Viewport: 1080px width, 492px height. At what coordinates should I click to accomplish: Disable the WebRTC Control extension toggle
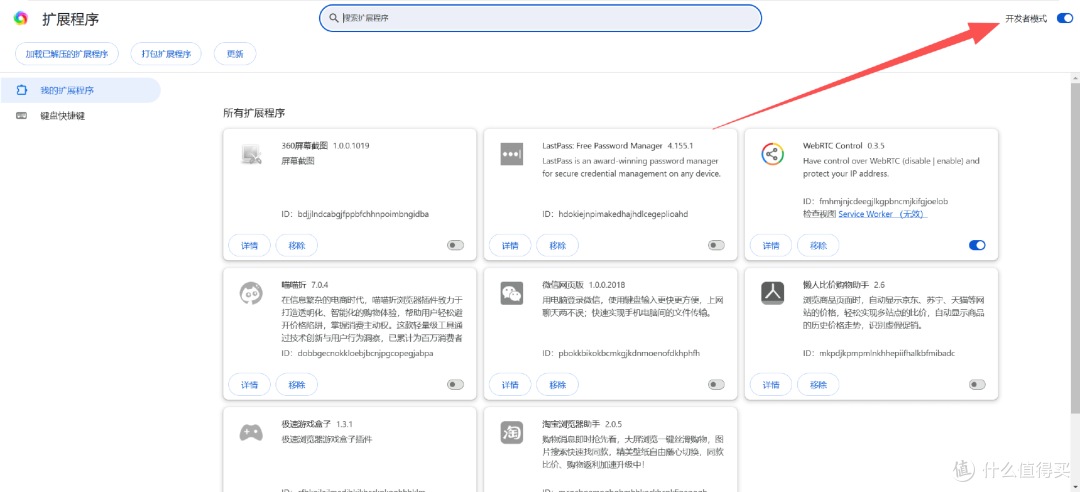click(977, 245)
